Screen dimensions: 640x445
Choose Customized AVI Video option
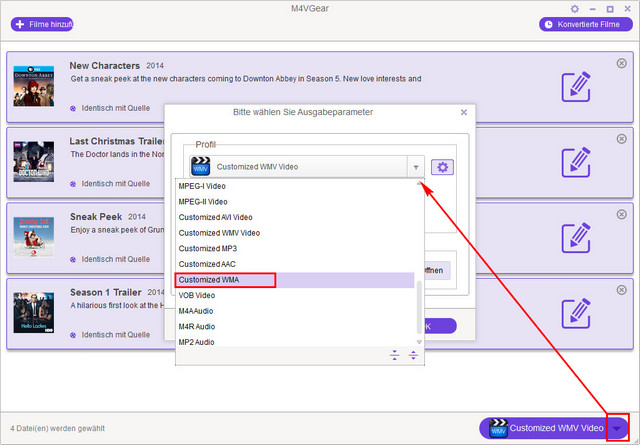pyautogui.click(x=295, y=217)
